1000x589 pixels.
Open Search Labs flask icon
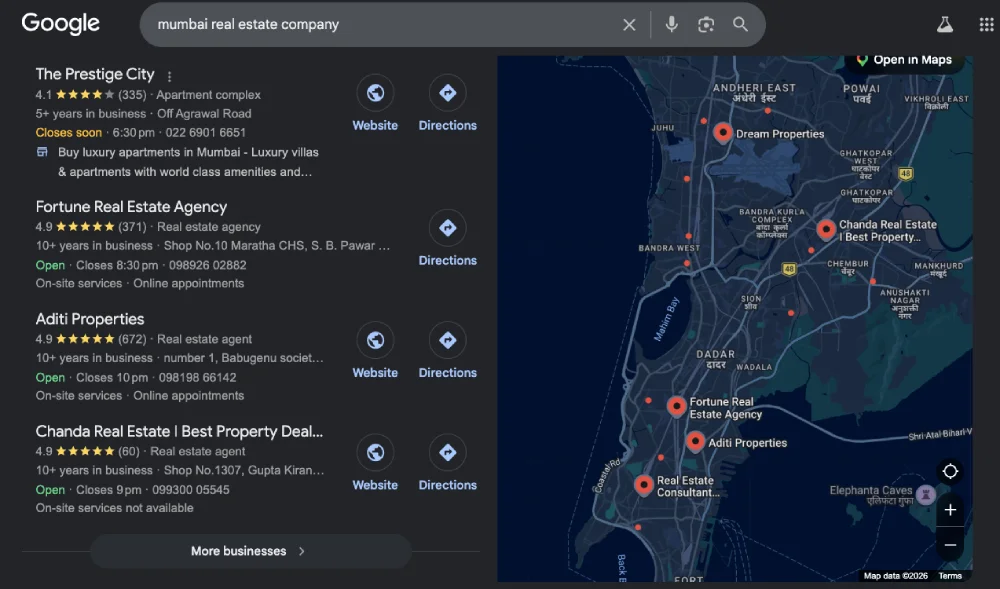coord(945,25)
